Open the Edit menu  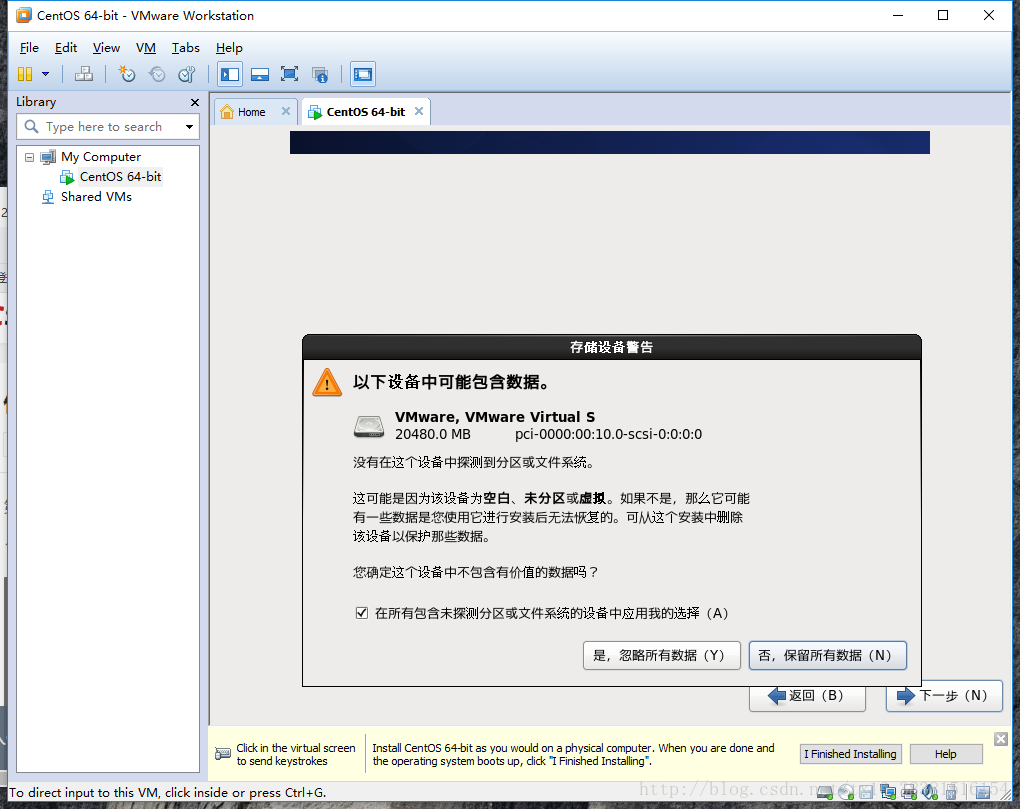[66, 47]
